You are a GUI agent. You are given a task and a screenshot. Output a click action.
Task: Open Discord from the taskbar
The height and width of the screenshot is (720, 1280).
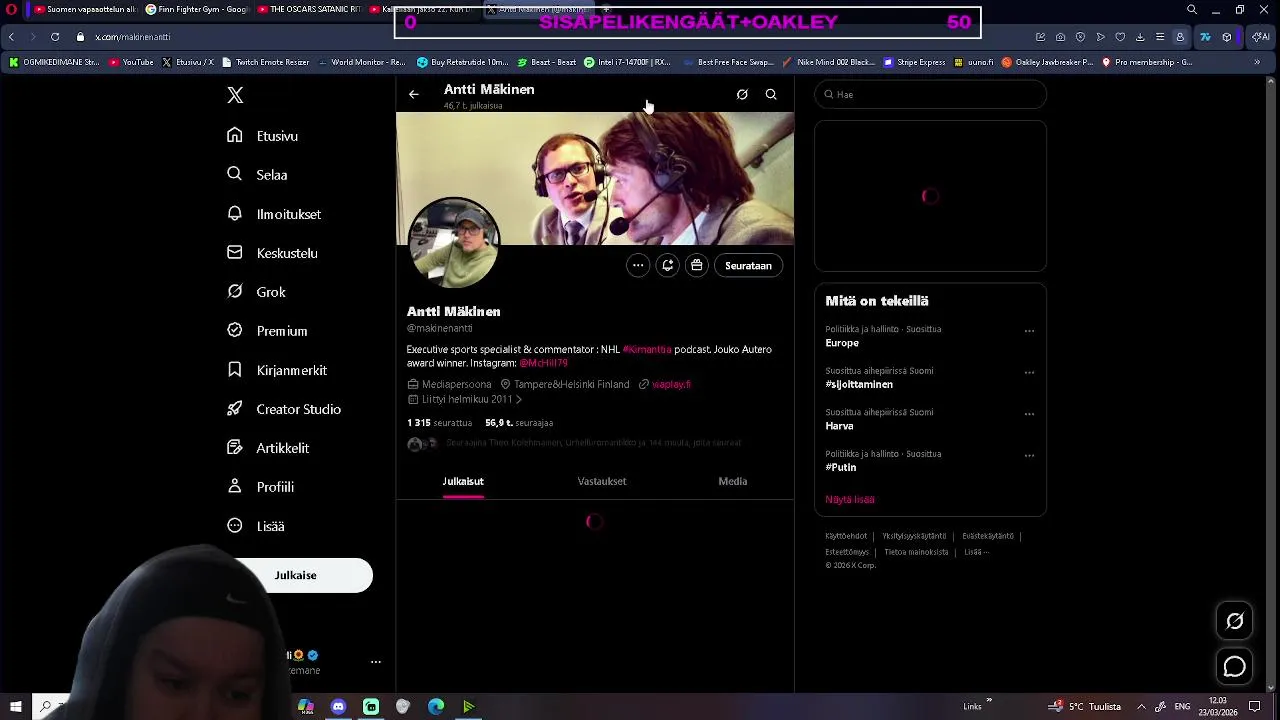pyautogui.click(x=338, y=707)
